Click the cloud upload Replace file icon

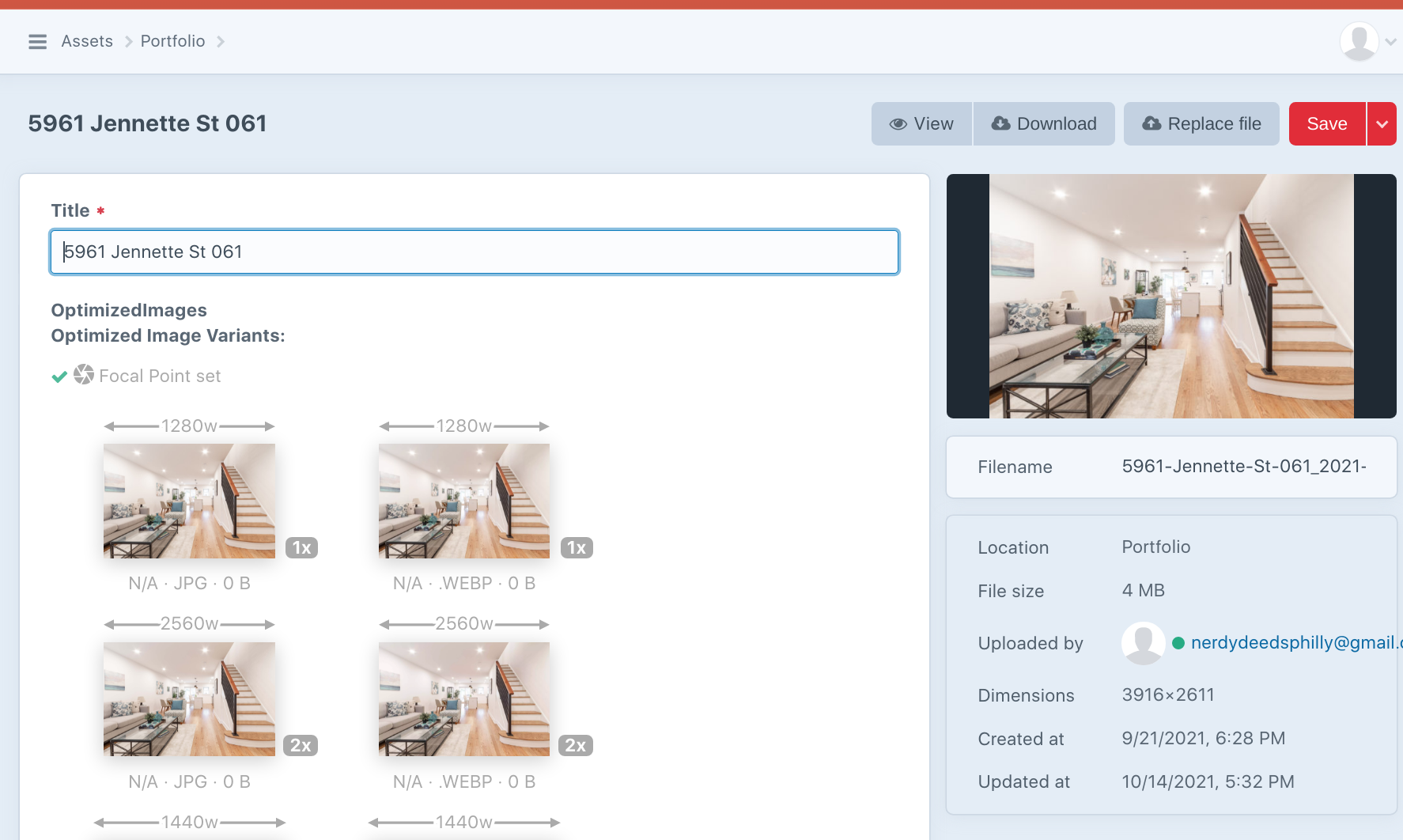pyautogui.click(x=1152, y=123)
